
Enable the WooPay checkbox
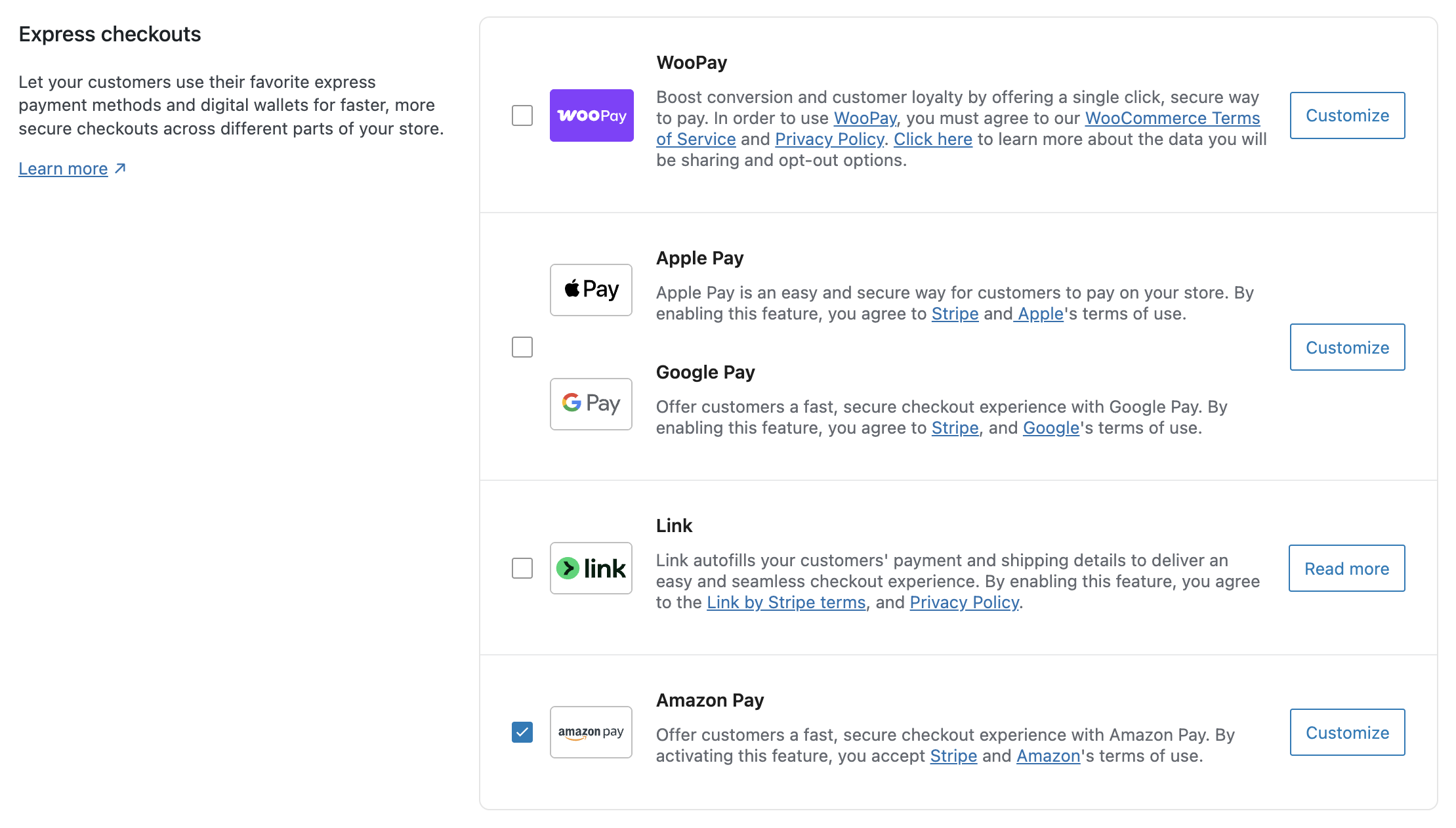[x=522, y=115]
